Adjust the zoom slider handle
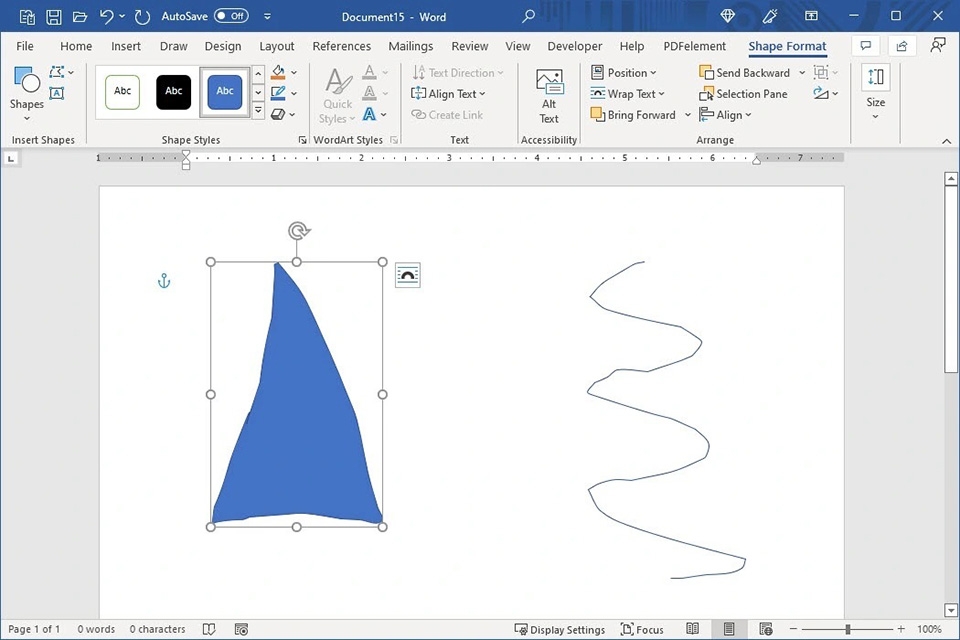Image resolution: width=960 pixels, height=640 pixels. [x=848, y=629]
